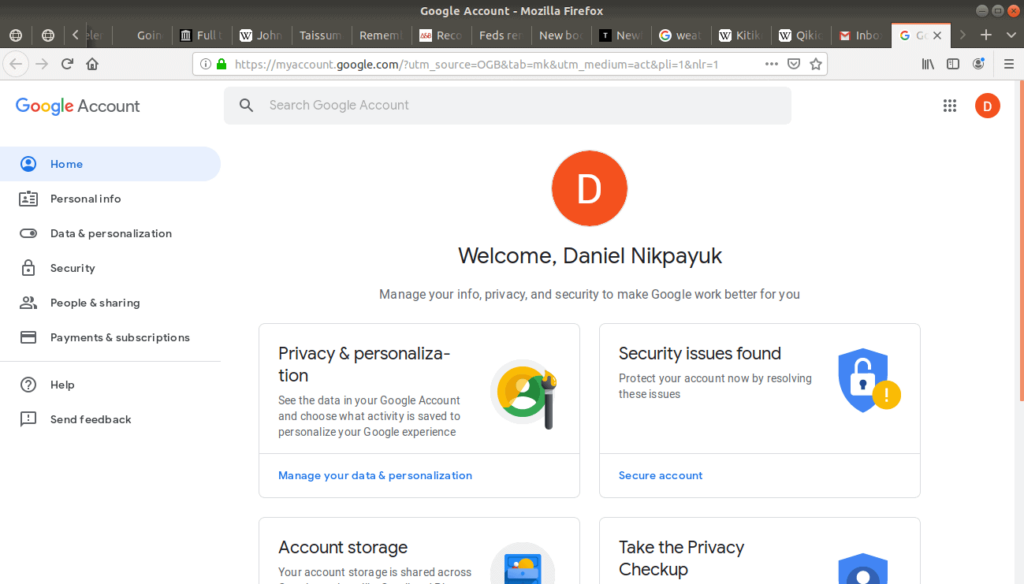
Task: Click the large D profile picture
Action: pos(589,188)
